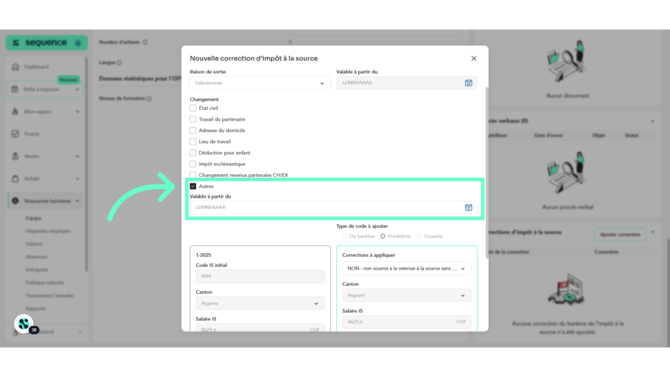Open Canton dropdown under Code IS initial

coord(260,303)
